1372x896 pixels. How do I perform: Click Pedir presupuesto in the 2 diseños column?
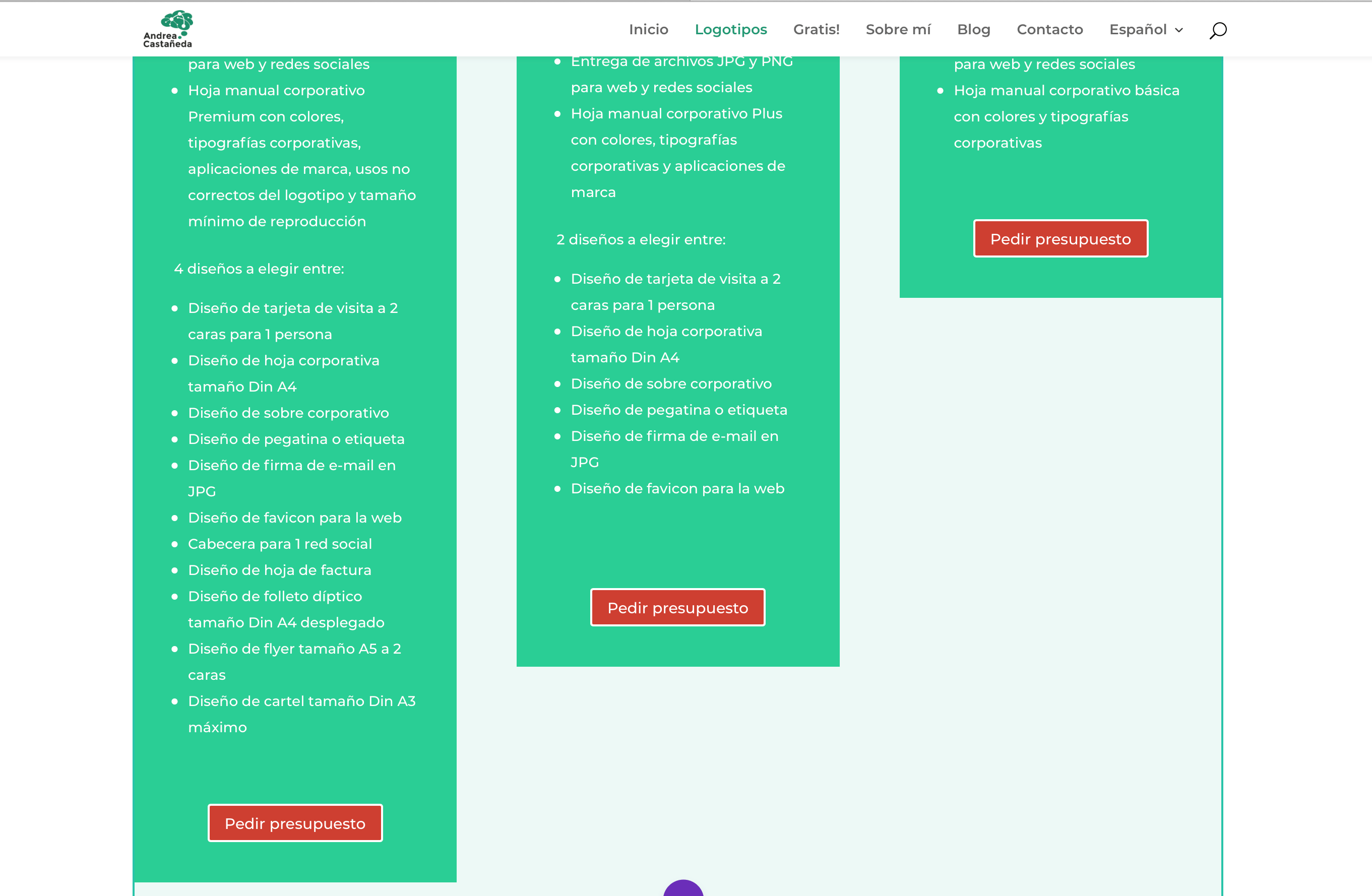pos(677,607)
